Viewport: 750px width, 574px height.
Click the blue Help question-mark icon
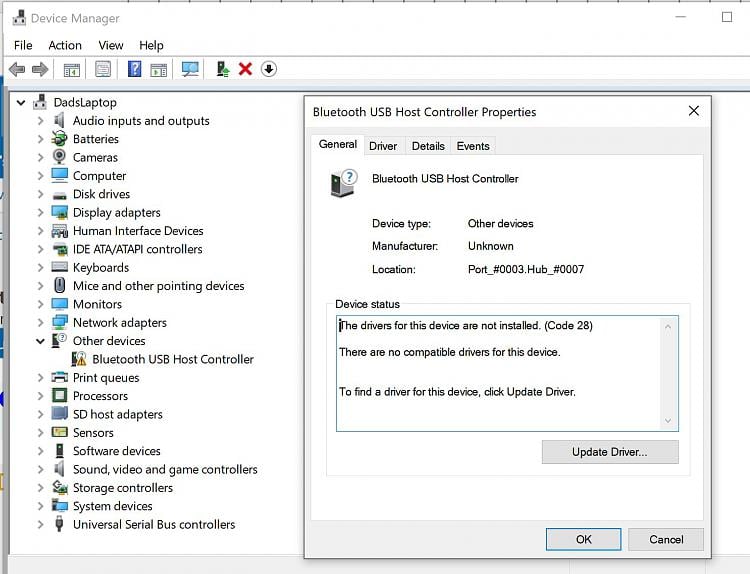(x=134, y=69)
